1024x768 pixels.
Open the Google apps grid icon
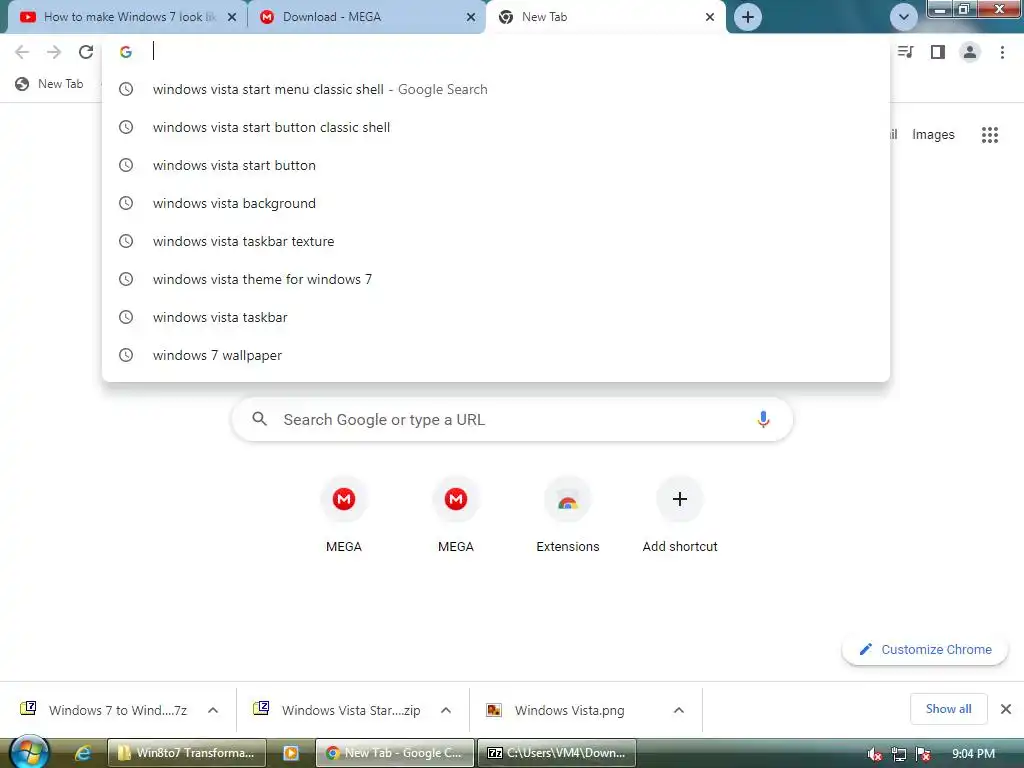(990, 135)
